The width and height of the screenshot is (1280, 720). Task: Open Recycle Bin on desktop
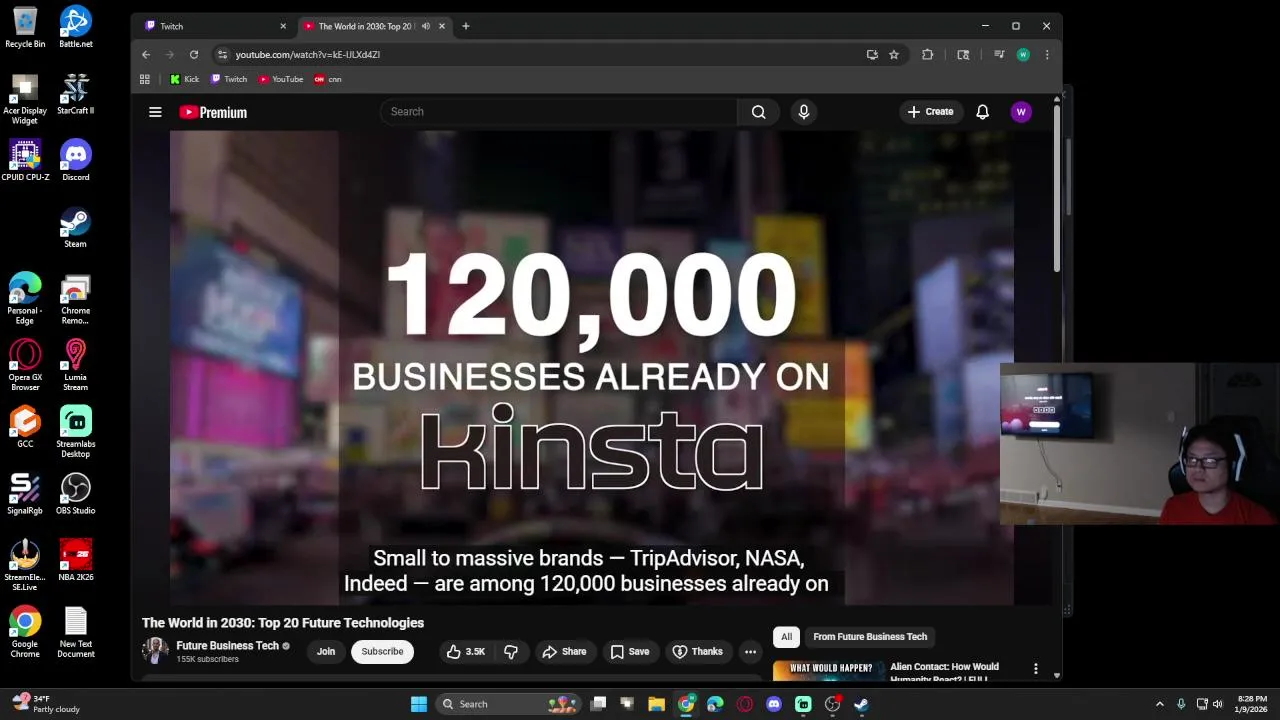click(x=25, y=27)
